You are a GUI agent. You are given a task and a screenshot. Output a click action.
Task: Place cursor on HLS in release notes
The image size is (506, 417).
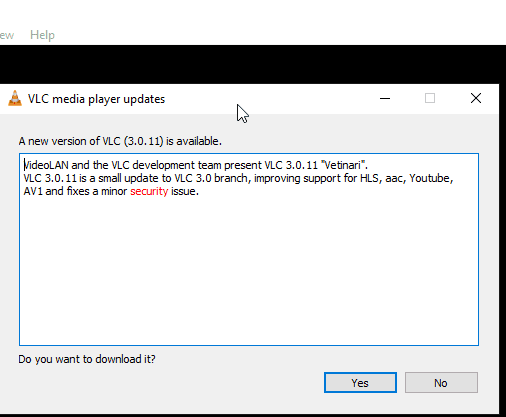point(369,178)
